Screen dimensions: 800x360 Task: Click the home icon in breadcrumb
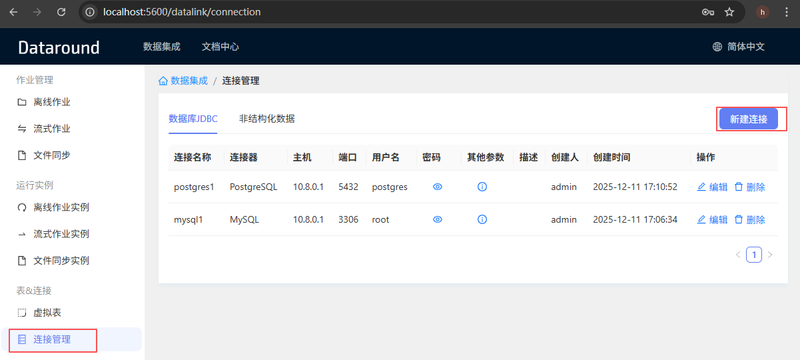point(163,81)
